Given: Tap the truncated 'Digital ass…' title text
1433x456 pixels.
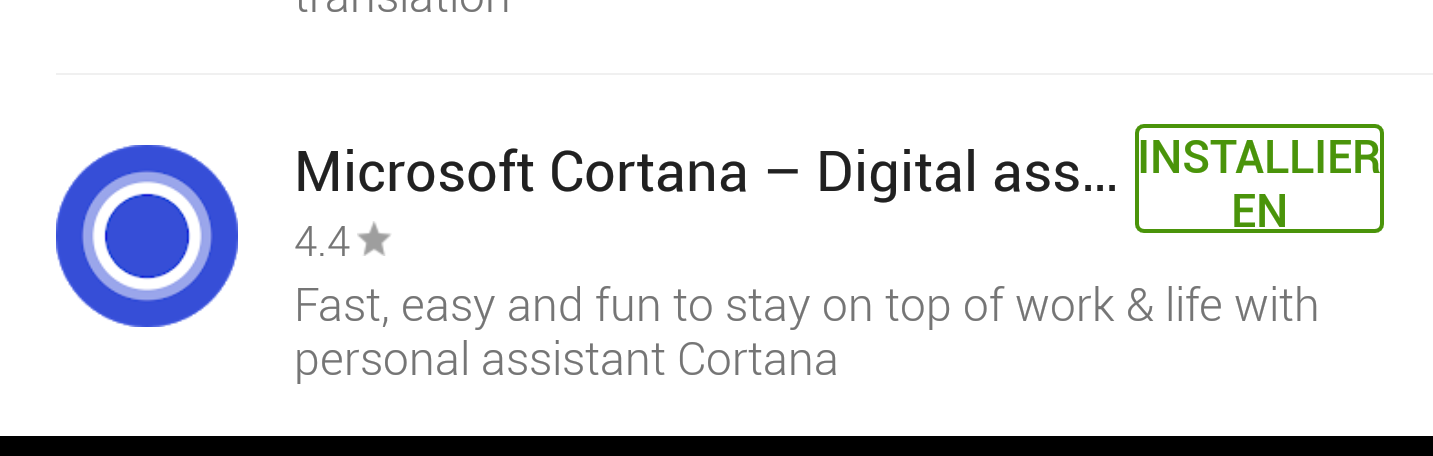Looking at the screenshot, I should pos(966,172).
